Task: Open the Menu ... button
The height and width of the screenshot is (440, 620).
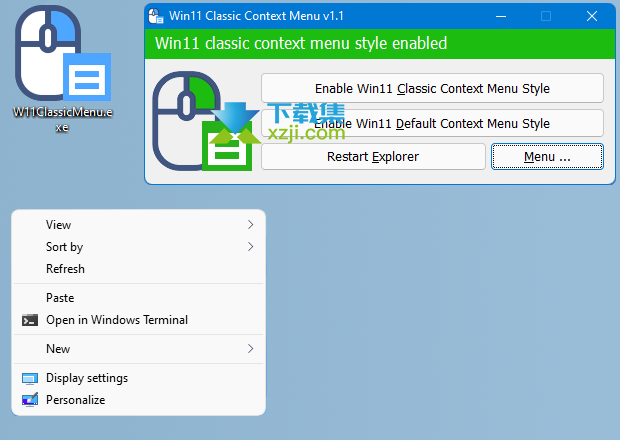Action: pyautogui.click(x=547, y=157)
